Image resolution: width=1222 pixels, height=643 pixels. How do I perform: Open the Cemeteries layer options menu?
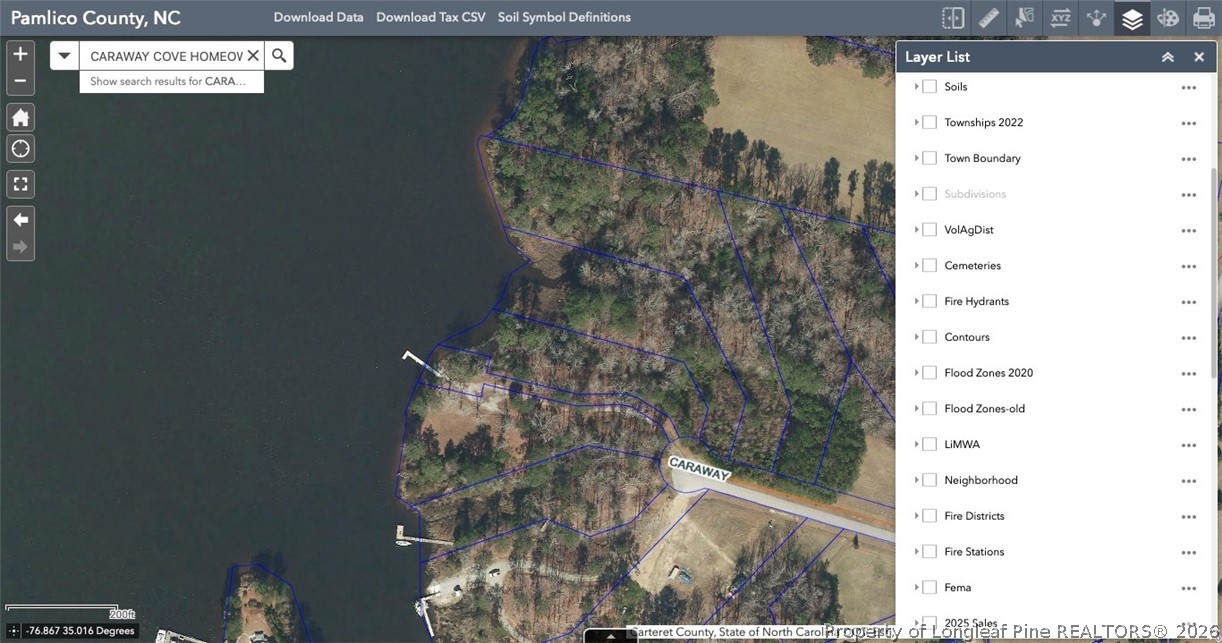click(x=1188, y=266)
